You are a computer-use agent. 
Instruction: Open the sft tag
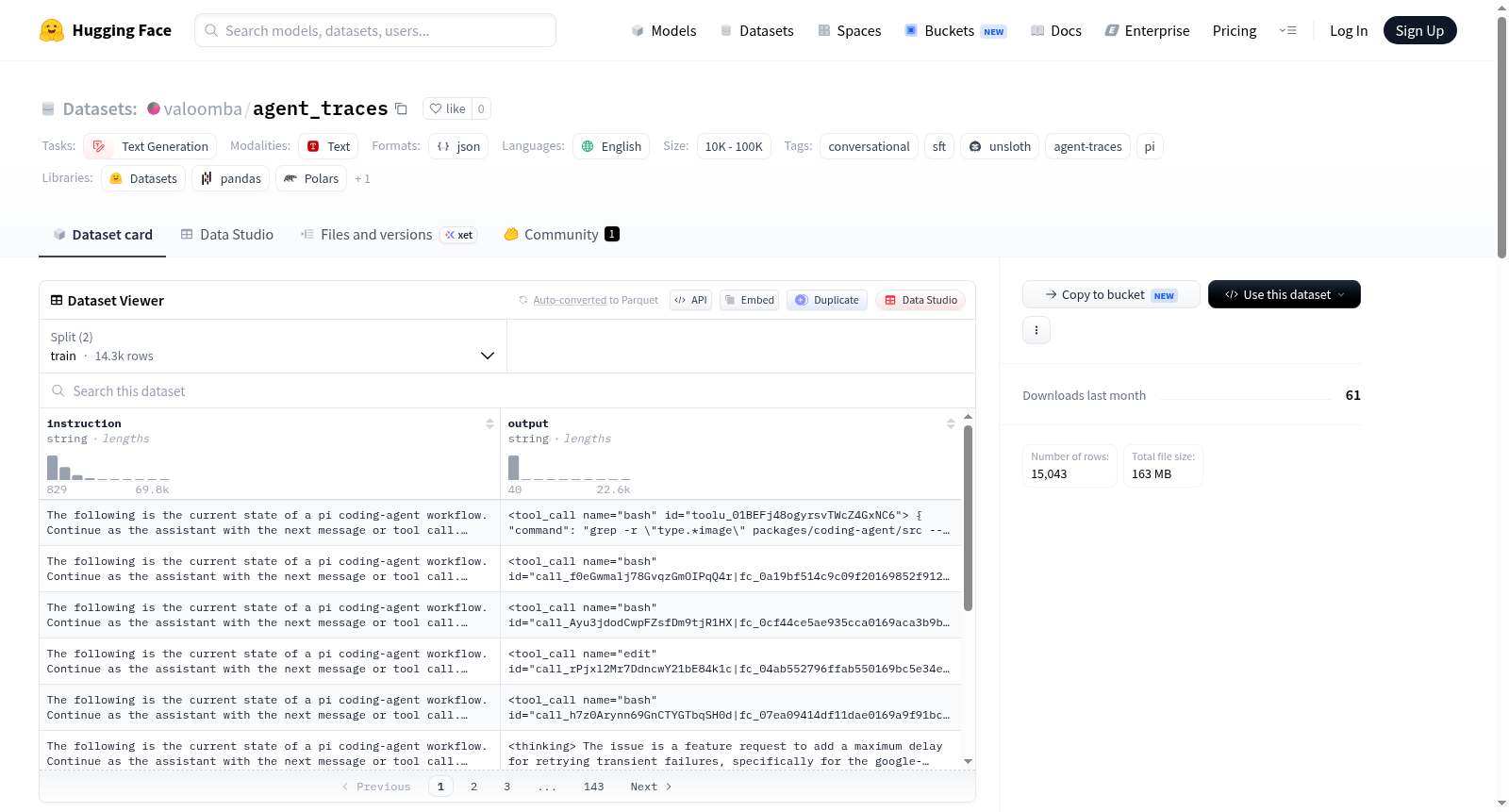click(939, 146)
